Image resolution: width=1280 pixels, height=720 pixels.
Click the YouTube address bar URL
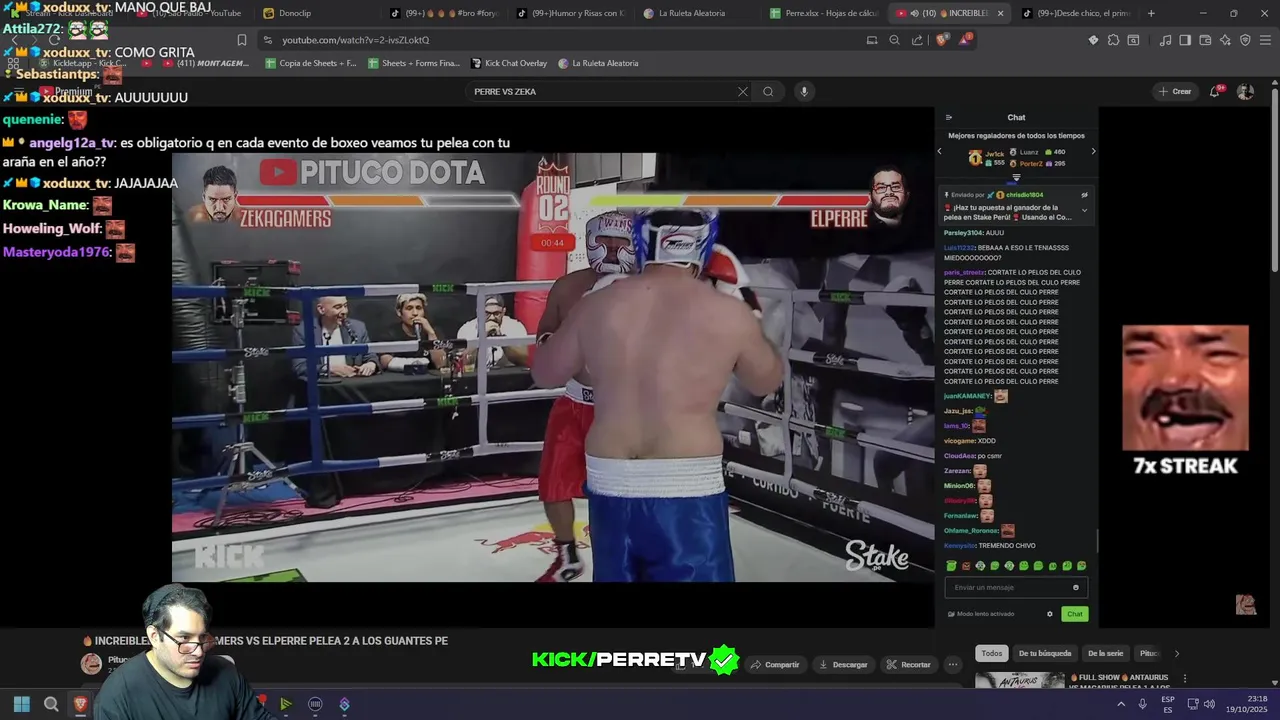tap(355, 40)
